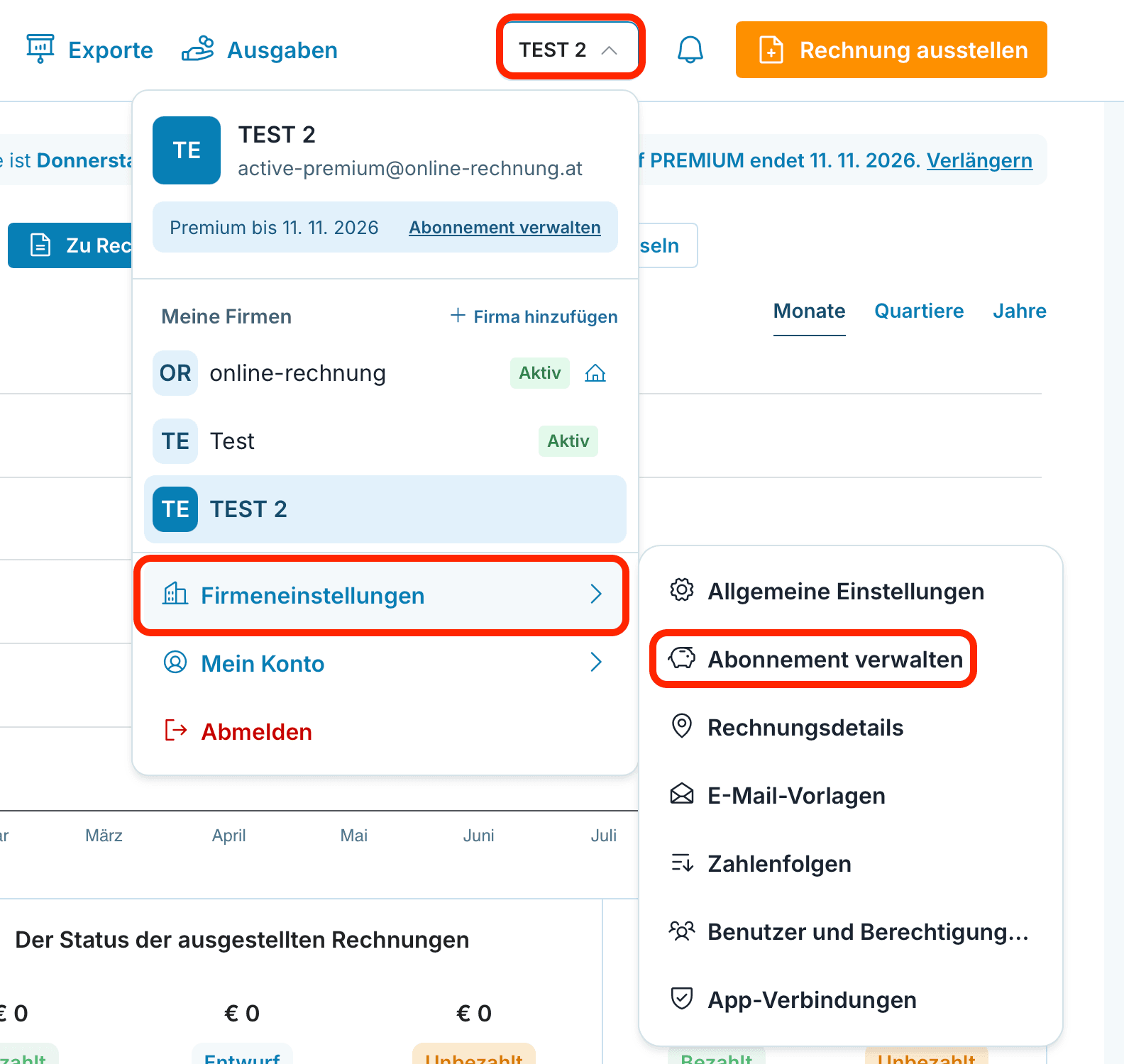Open the Ausgaben page
The height and width of the screenshot is (1064, 1124).
pos(259,50)
